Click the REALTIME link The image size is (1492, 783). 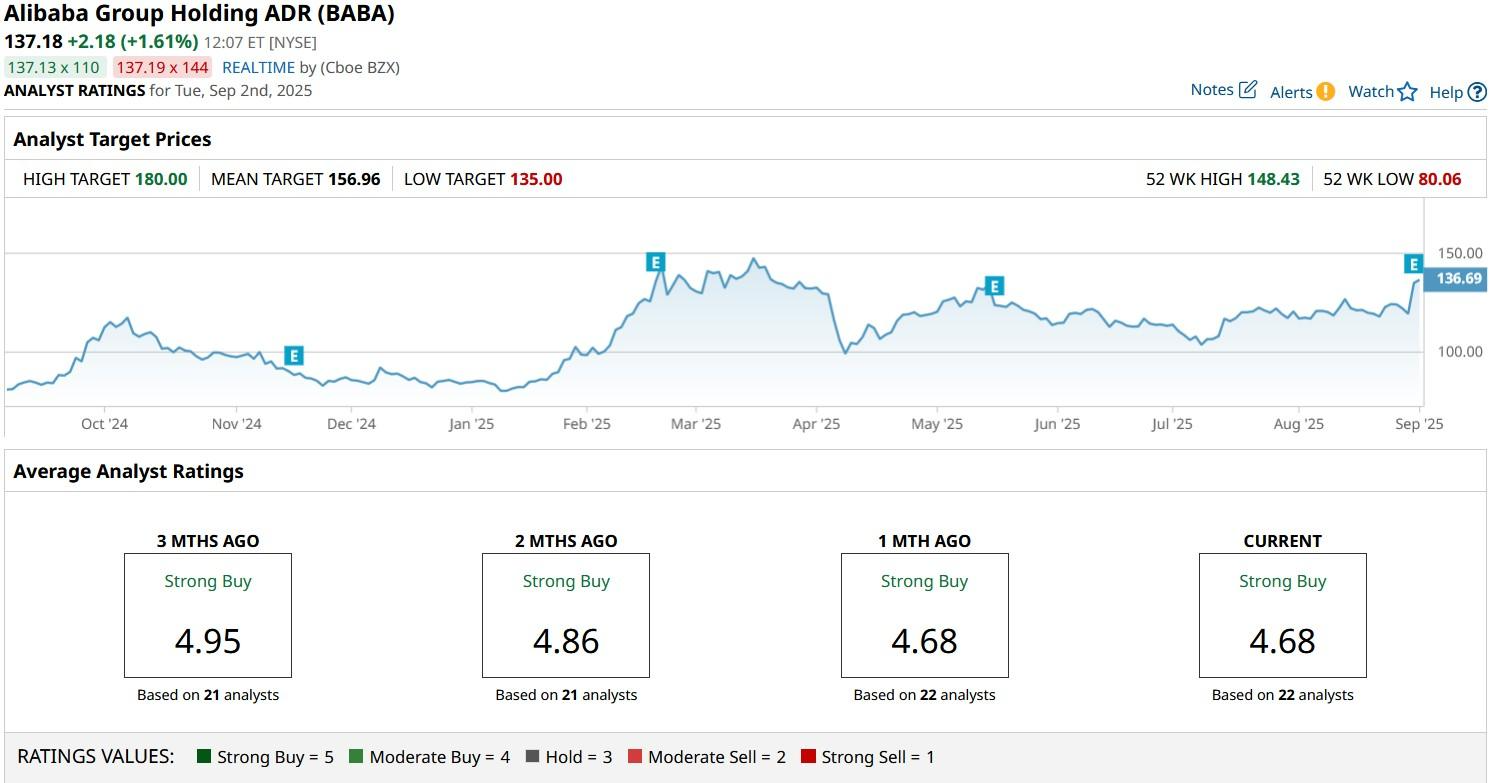coord(258,68)
